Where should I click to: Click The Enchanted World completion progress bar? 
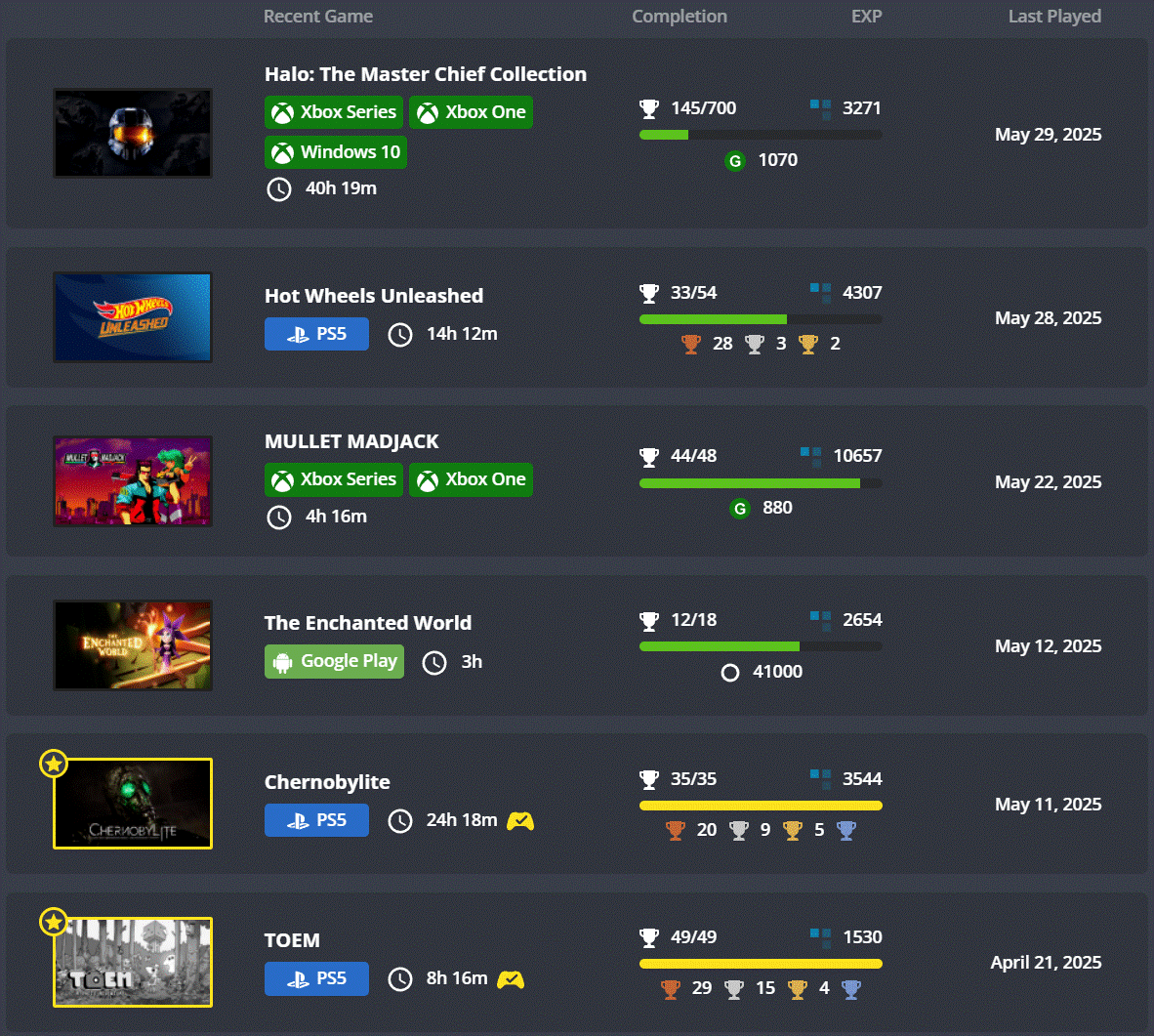tap(761, 646)
